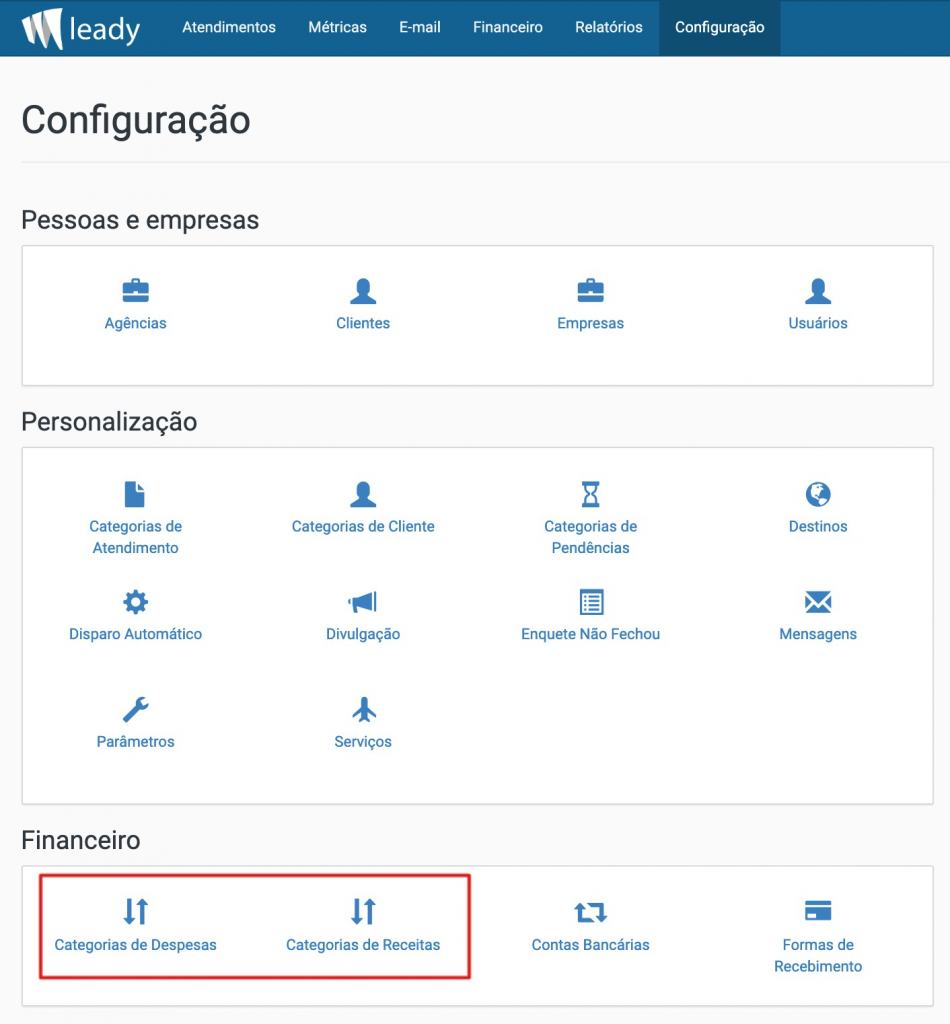950x1024 pixels.
Task: Click the Enquete Não Fechou list icon
Action: (x=592, y=602)
